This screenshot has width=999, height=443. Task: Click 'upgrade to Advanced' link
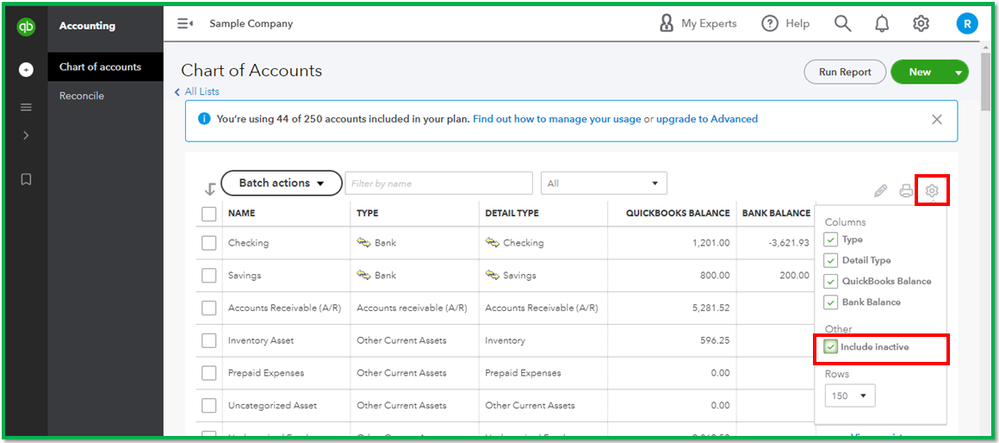pyautogui.click(x=707, y=119)
